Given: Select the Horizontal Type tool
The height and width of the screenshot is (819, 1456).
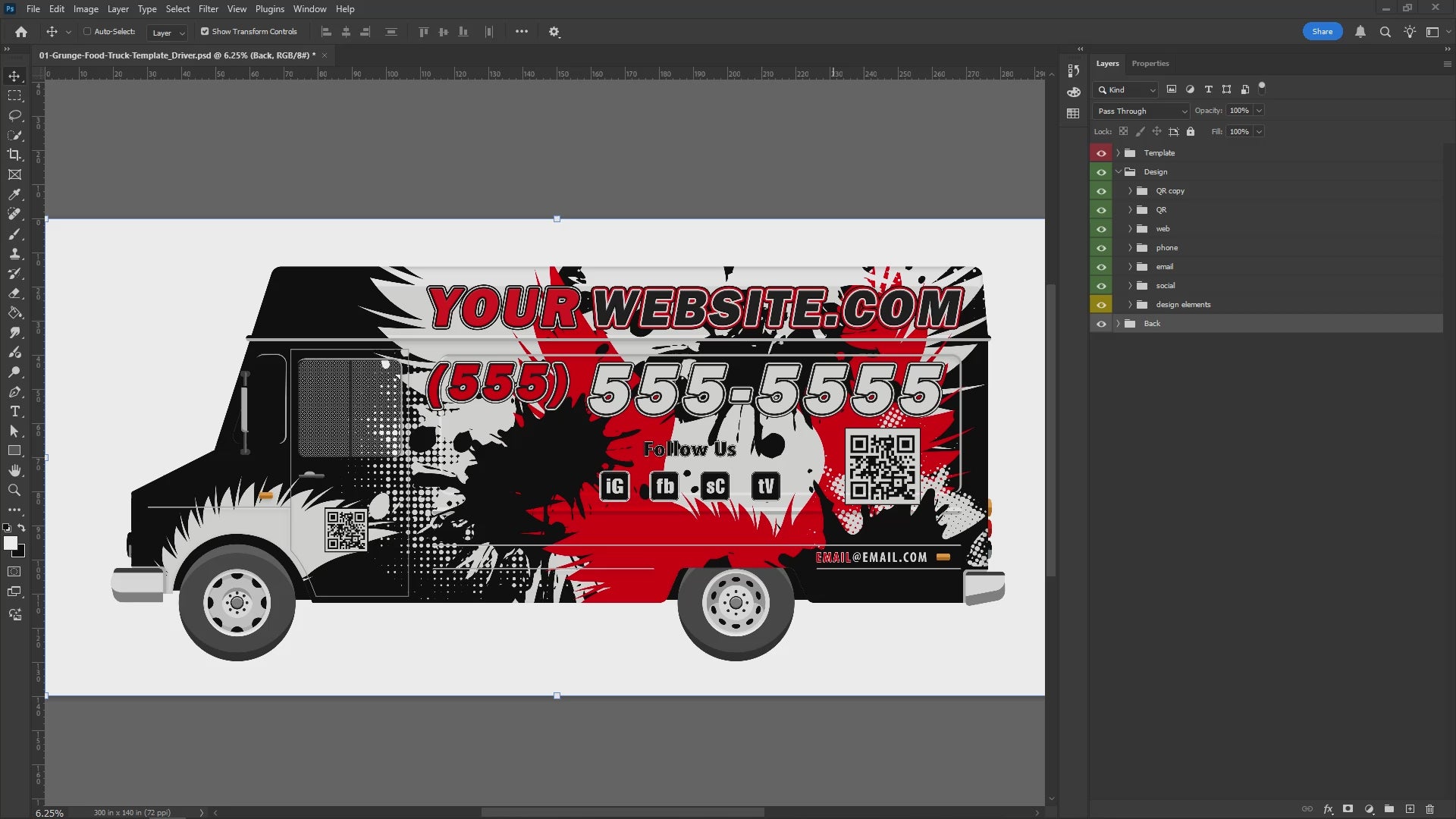Looking at the screenshot, I should 14,412.
